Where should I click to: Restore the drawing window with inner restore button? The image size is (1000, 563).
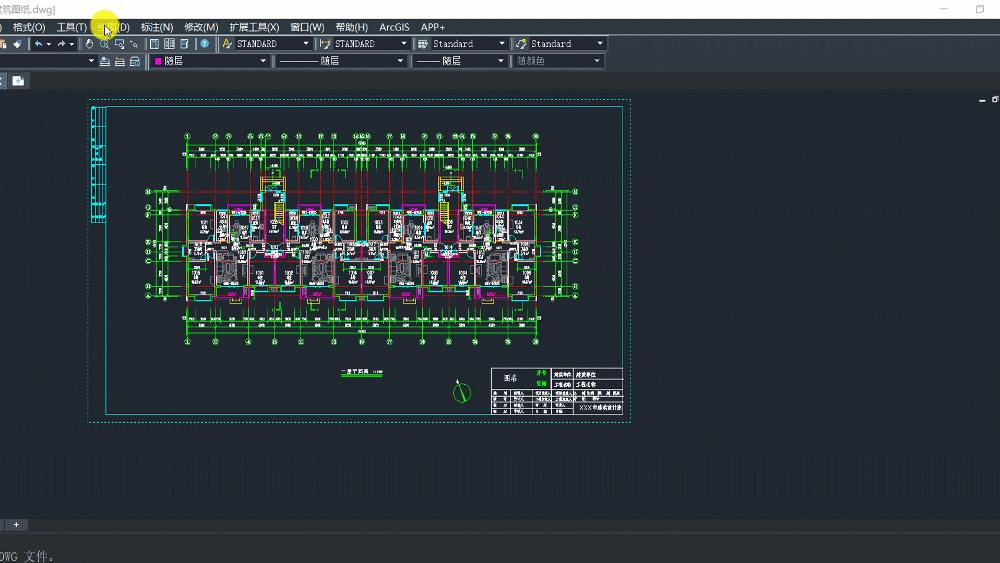[x=995, y=99]
